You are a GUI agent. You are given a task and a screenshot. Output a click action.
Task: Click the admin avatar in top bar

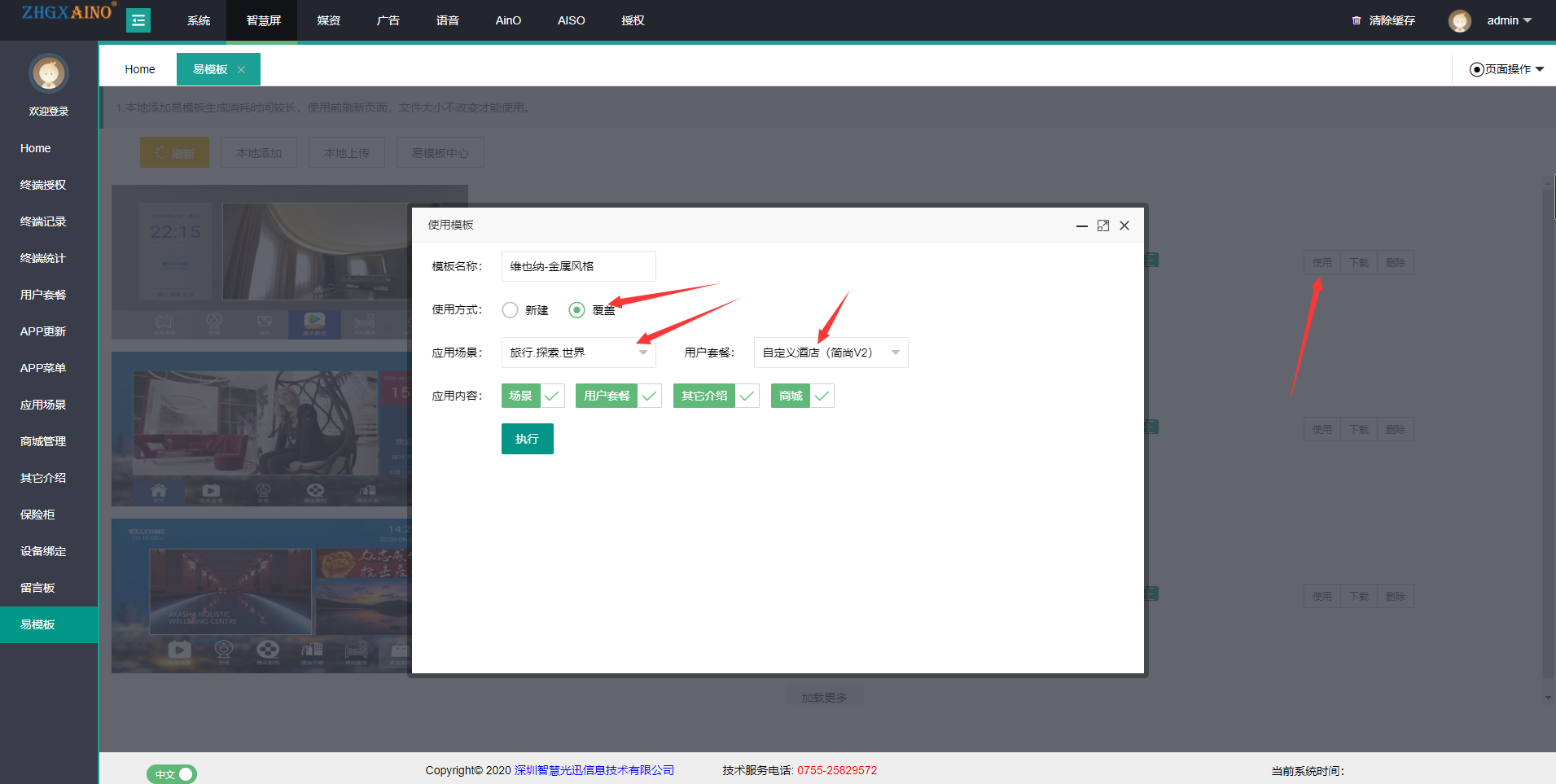click(x=1459, y=21)
